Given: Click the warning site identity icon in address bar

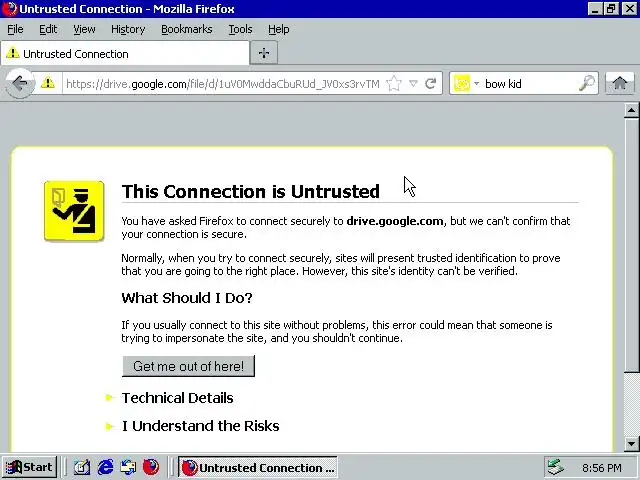Looking at the screenshot, I should [48, 83].
